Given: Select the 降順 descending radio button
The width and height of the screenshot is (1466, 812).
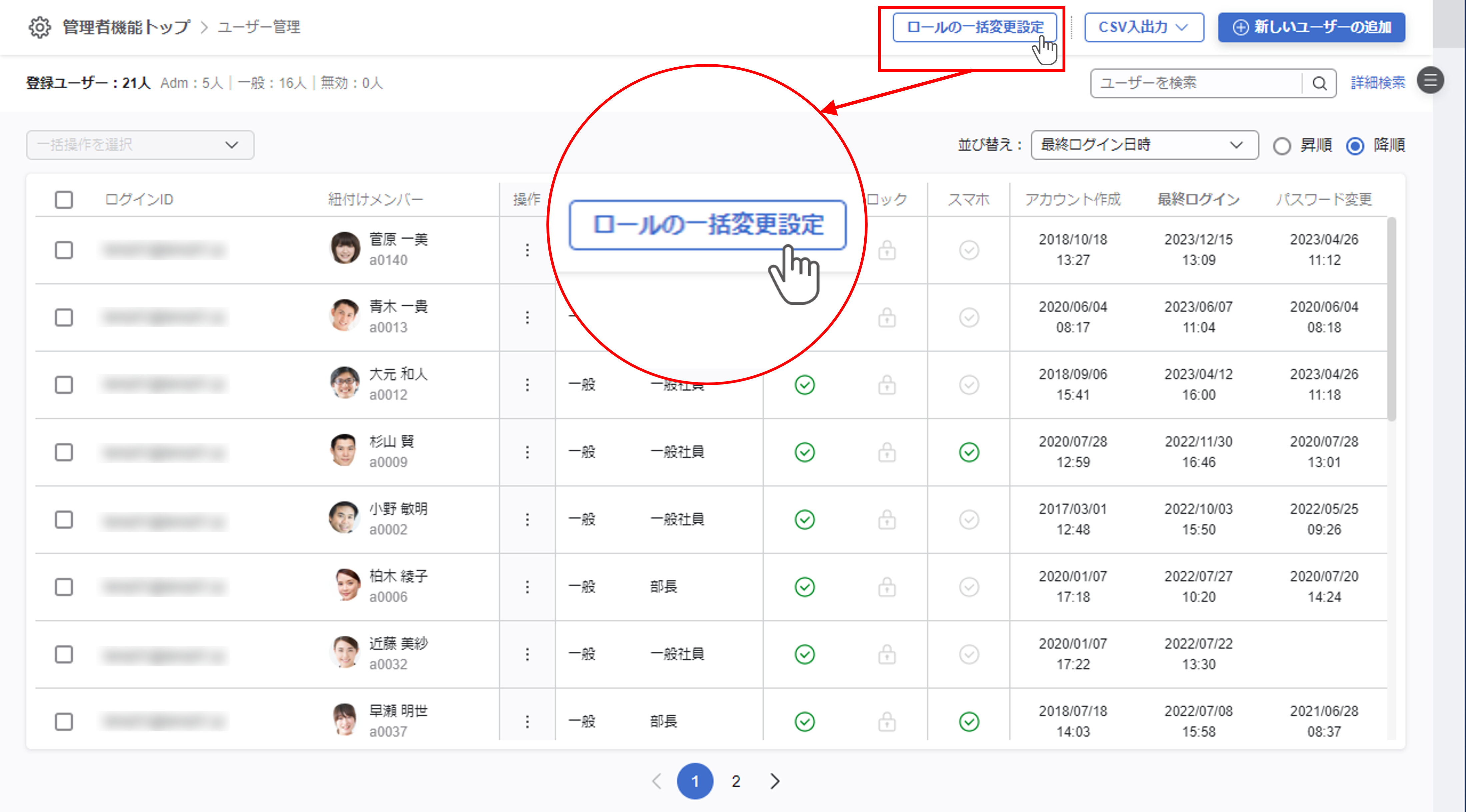Looking at the screenshot, I should click(x=1355, y=146).
